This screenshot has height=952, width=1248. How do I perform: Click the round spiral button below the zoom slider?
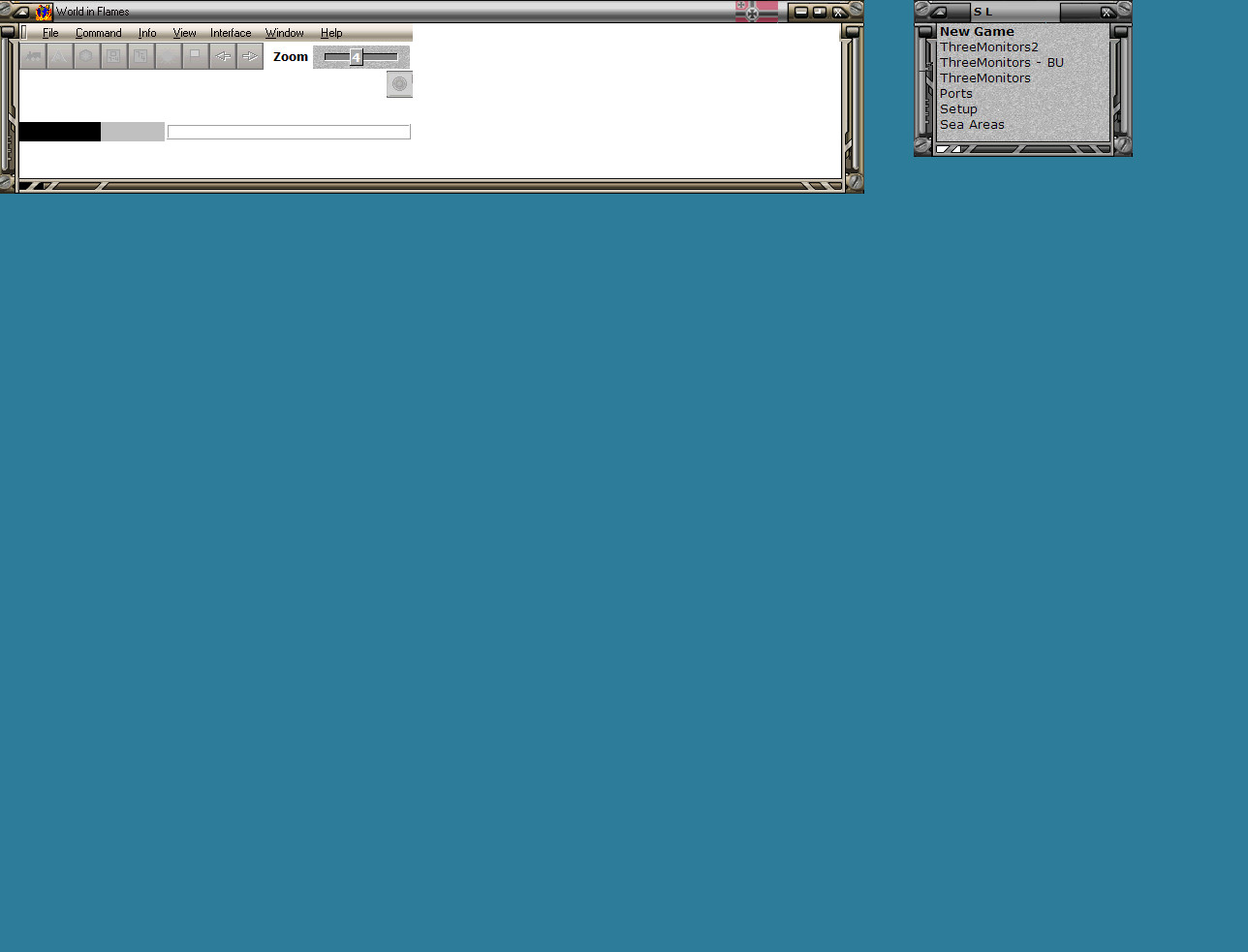coord(399,84)
